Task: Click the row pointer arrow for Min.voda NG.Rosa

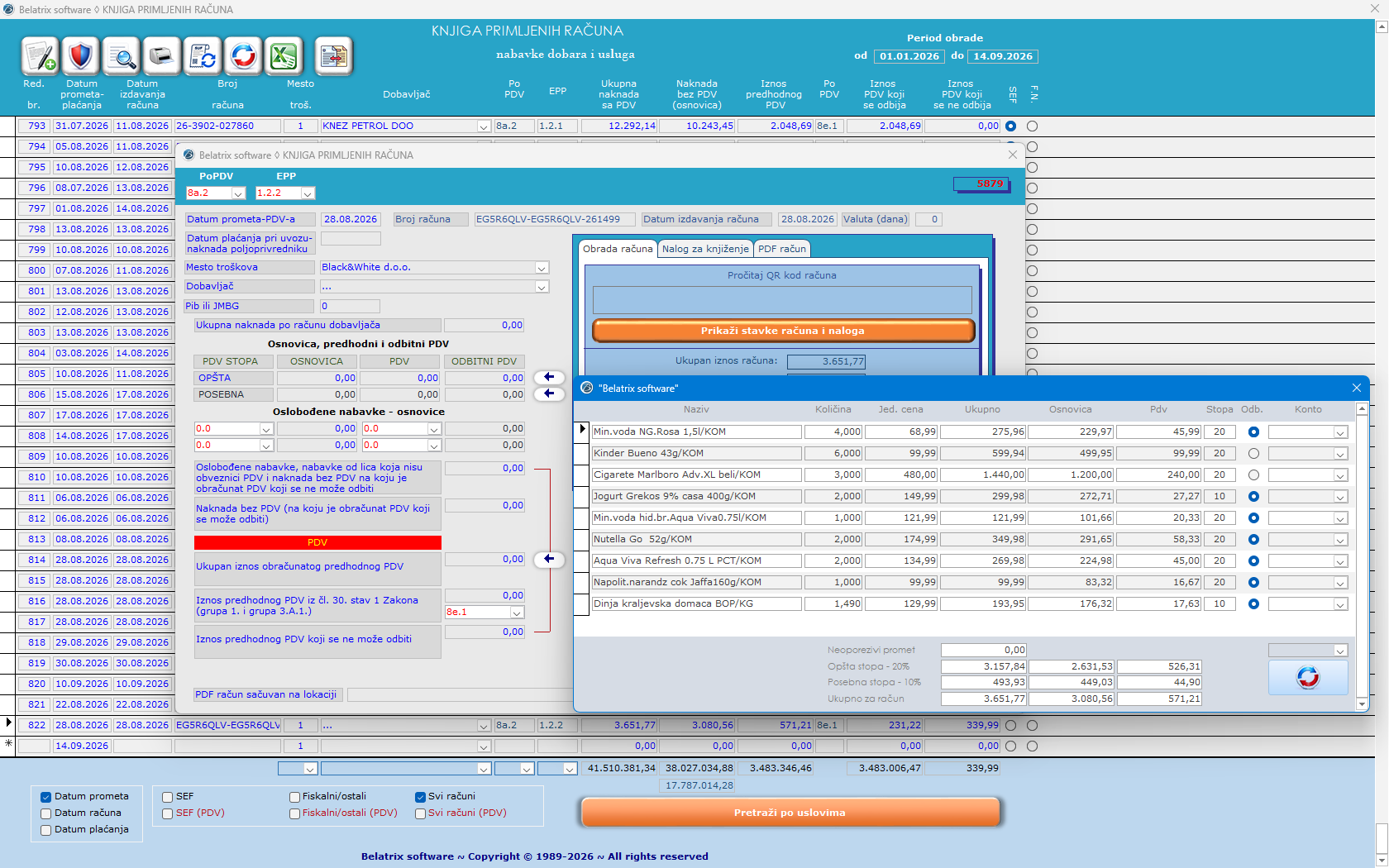Action: point(582,429)
